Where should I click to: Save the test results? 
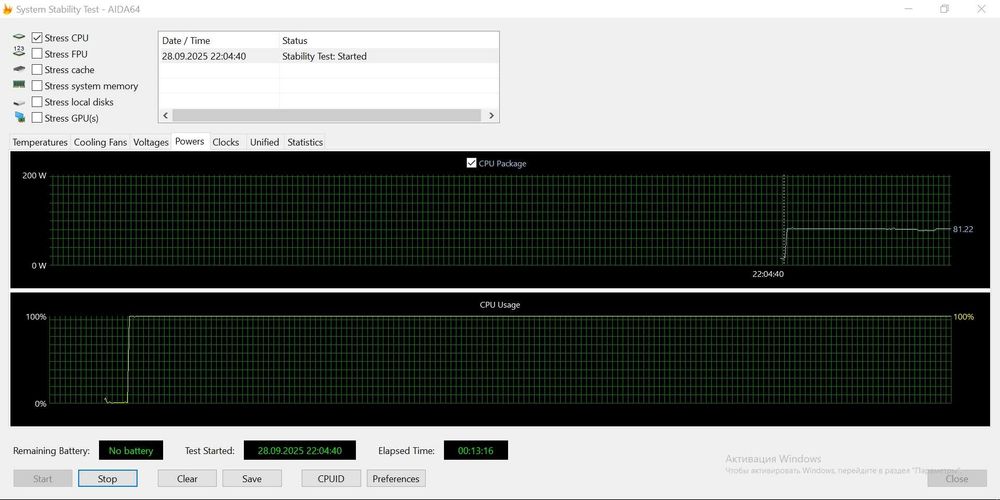point(252,479)
